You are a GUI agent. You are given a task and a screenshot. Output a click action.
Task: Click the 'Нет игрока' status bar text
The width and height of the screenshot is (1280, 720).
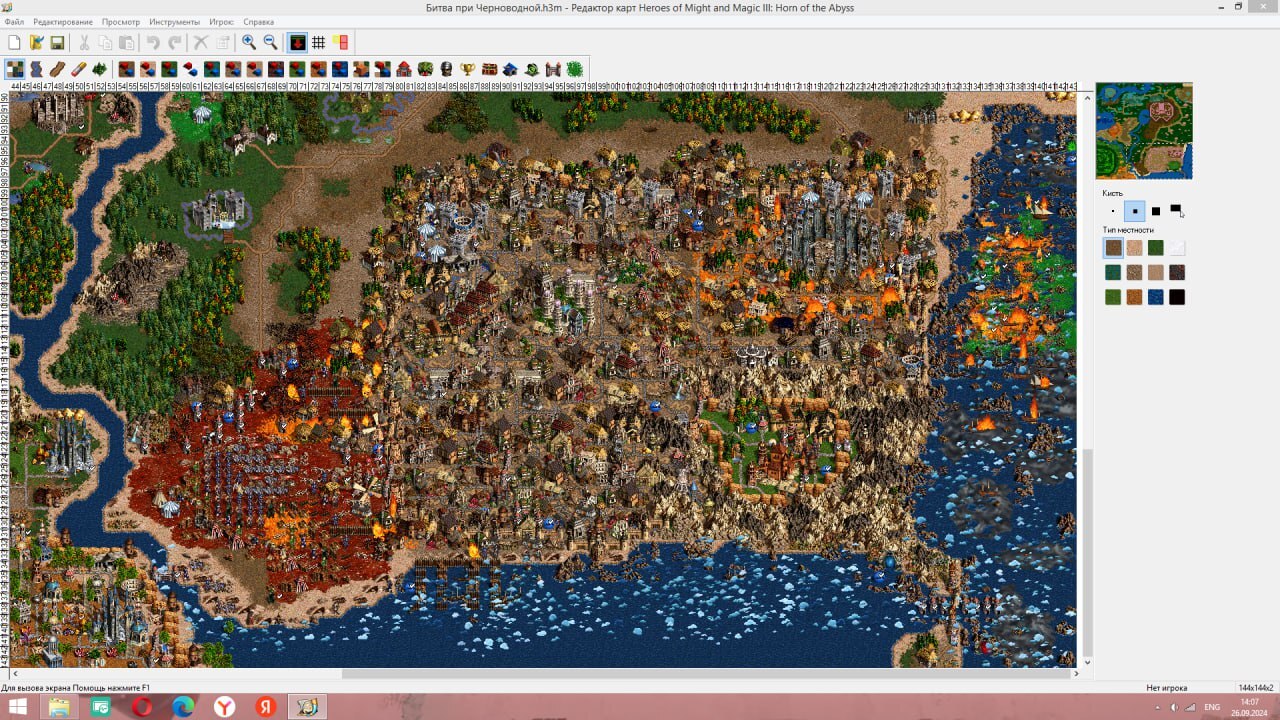[1165, 688]
